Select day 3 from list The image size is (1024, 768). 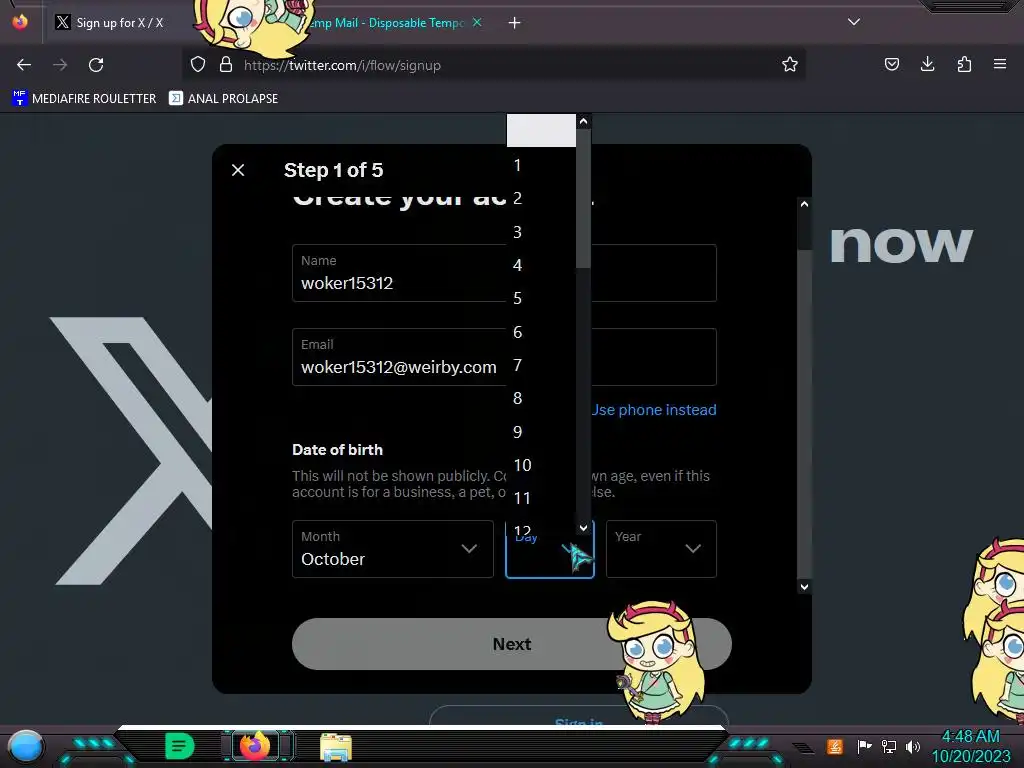541,232
